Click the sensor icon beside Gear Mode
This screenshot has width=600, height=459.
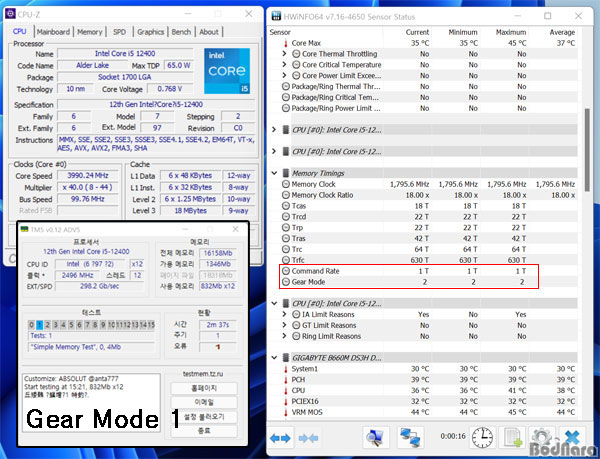tap(285, 282)
